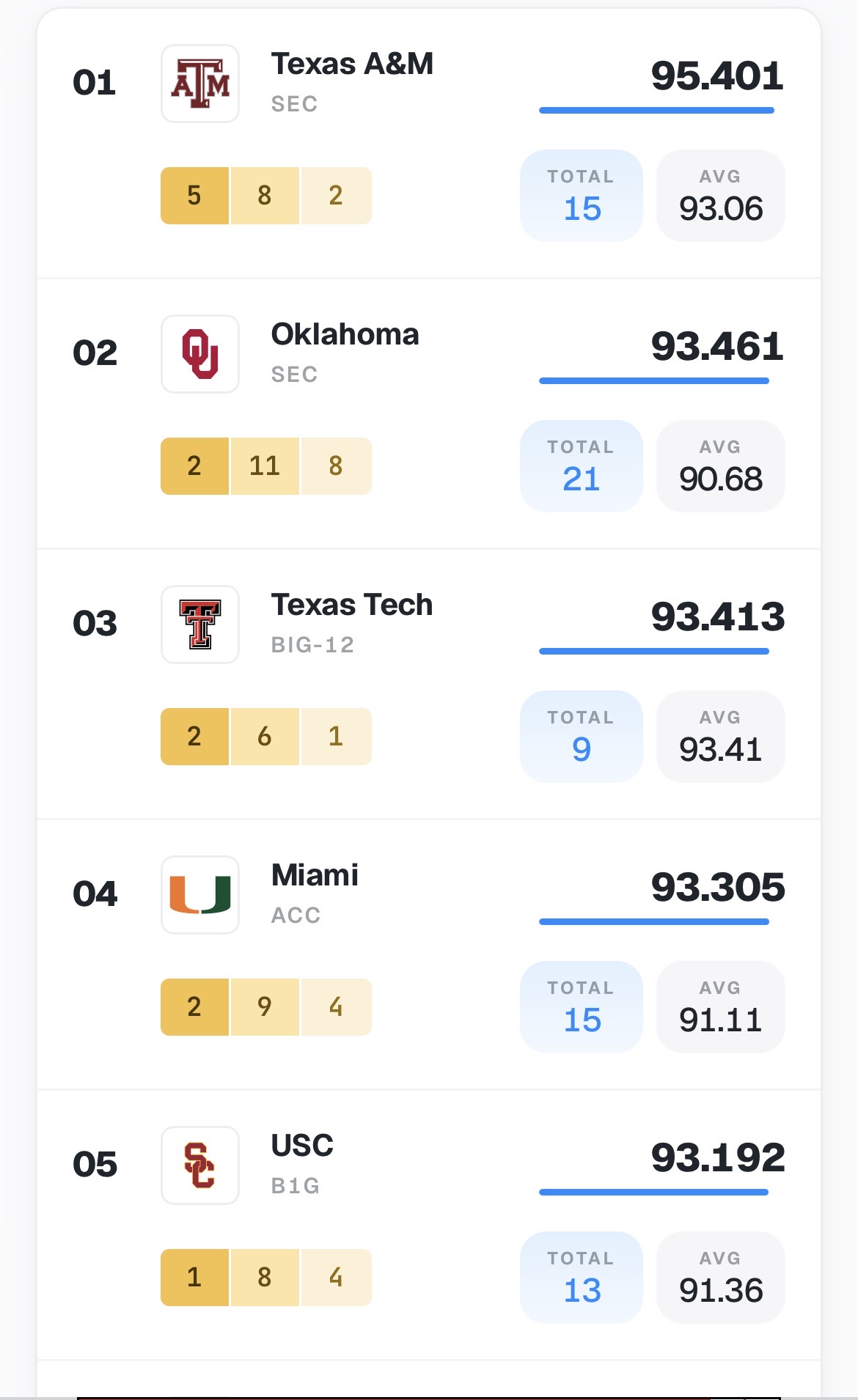Viewport: 858px width, 1400px height.
Task: Click Miami's AVG 91.11 badge
Action: tap(721, 1007)
